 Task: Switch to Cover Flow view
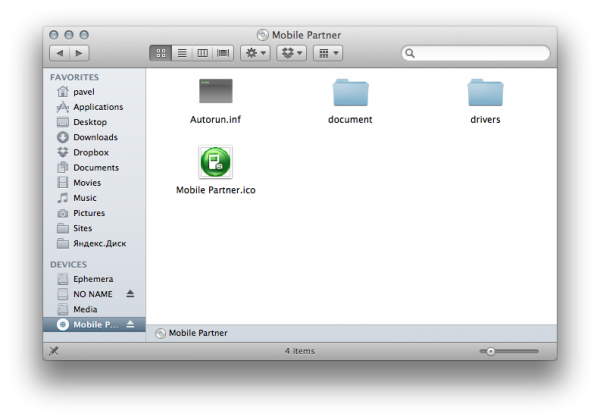click(x=223, y=53)
